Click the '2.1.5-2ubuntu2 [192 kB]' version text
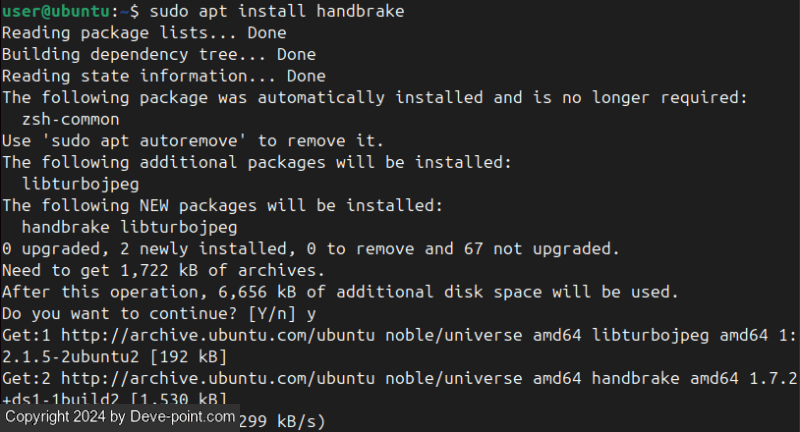The width and height of the screenshot is (800, 432). tap(114, 357)
